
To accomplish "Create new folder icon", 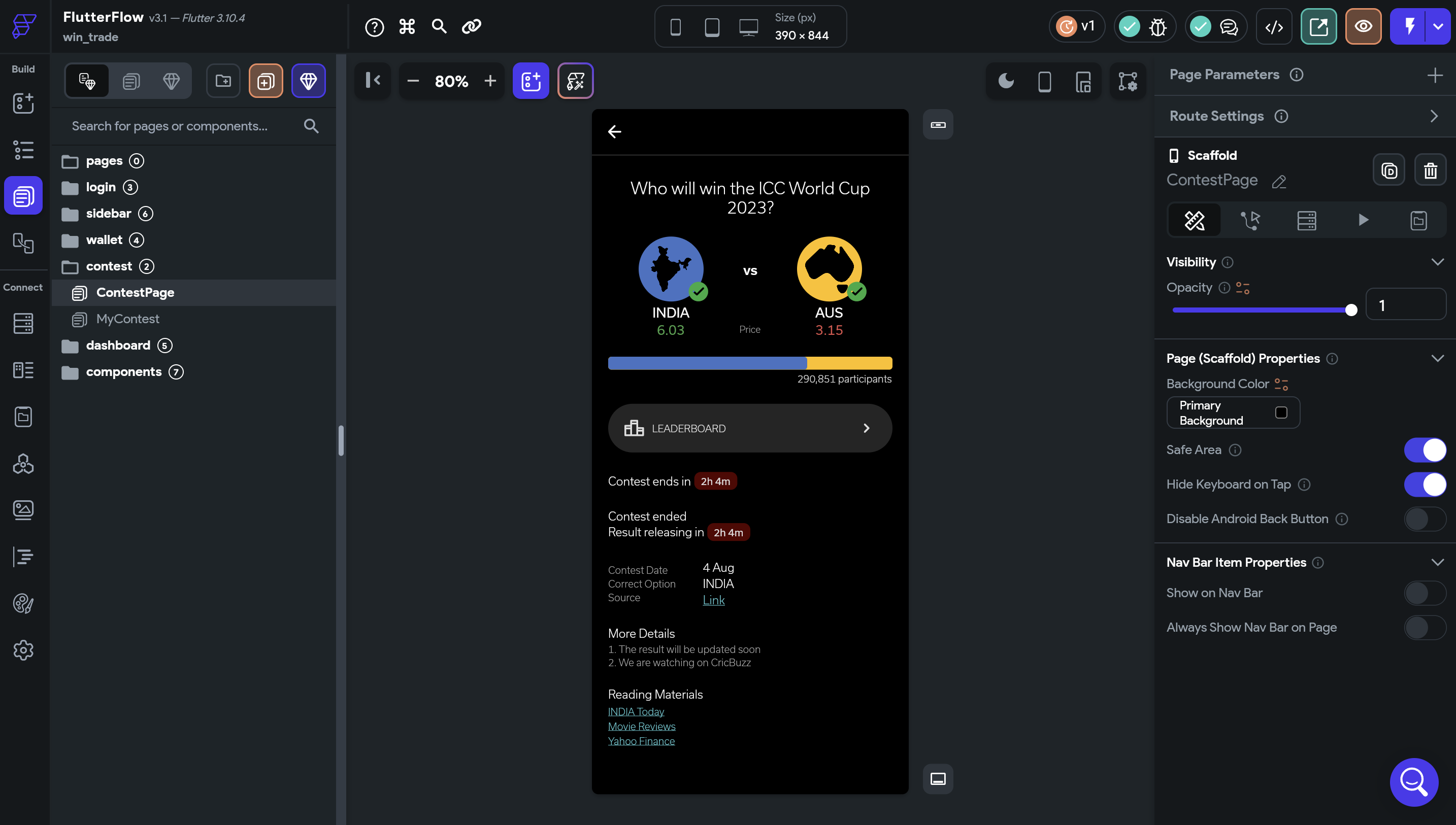I will [223, 81].
